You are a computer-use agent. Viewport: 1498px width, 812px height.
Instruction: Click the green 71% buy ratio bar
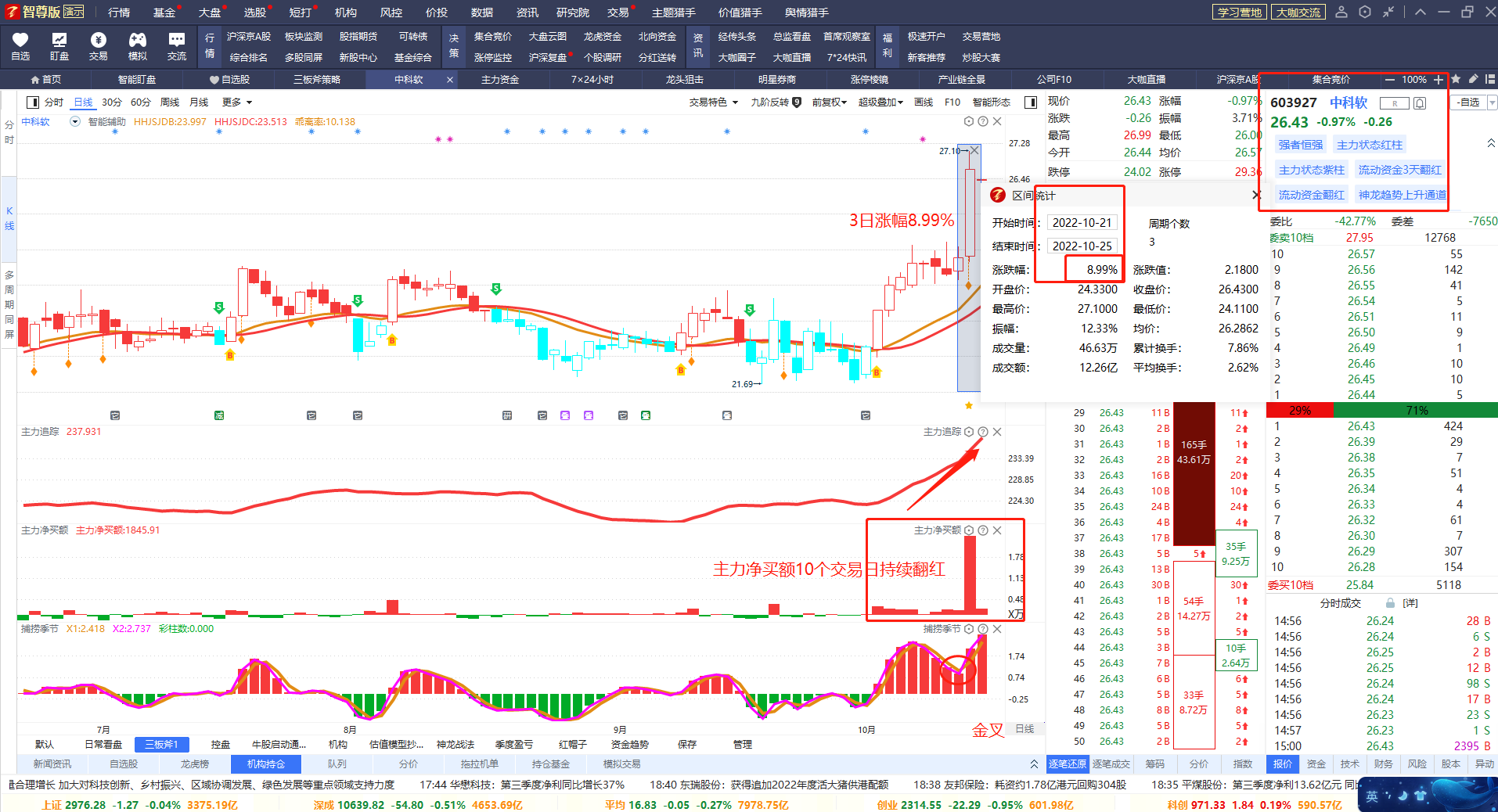coord(1416,410)
